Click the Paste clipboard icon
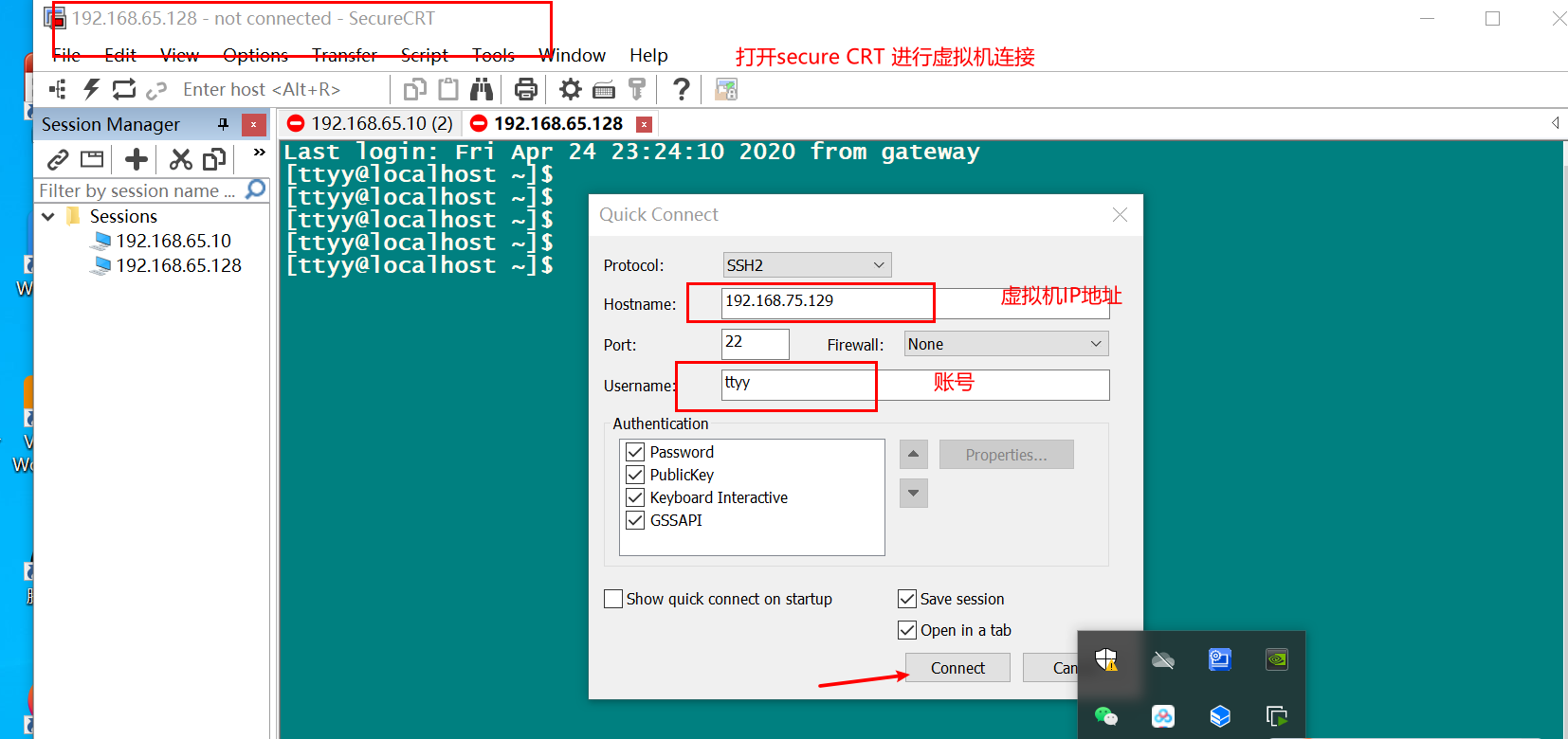The height and width of the screenshot is (739, 1568). click(448, 89)
